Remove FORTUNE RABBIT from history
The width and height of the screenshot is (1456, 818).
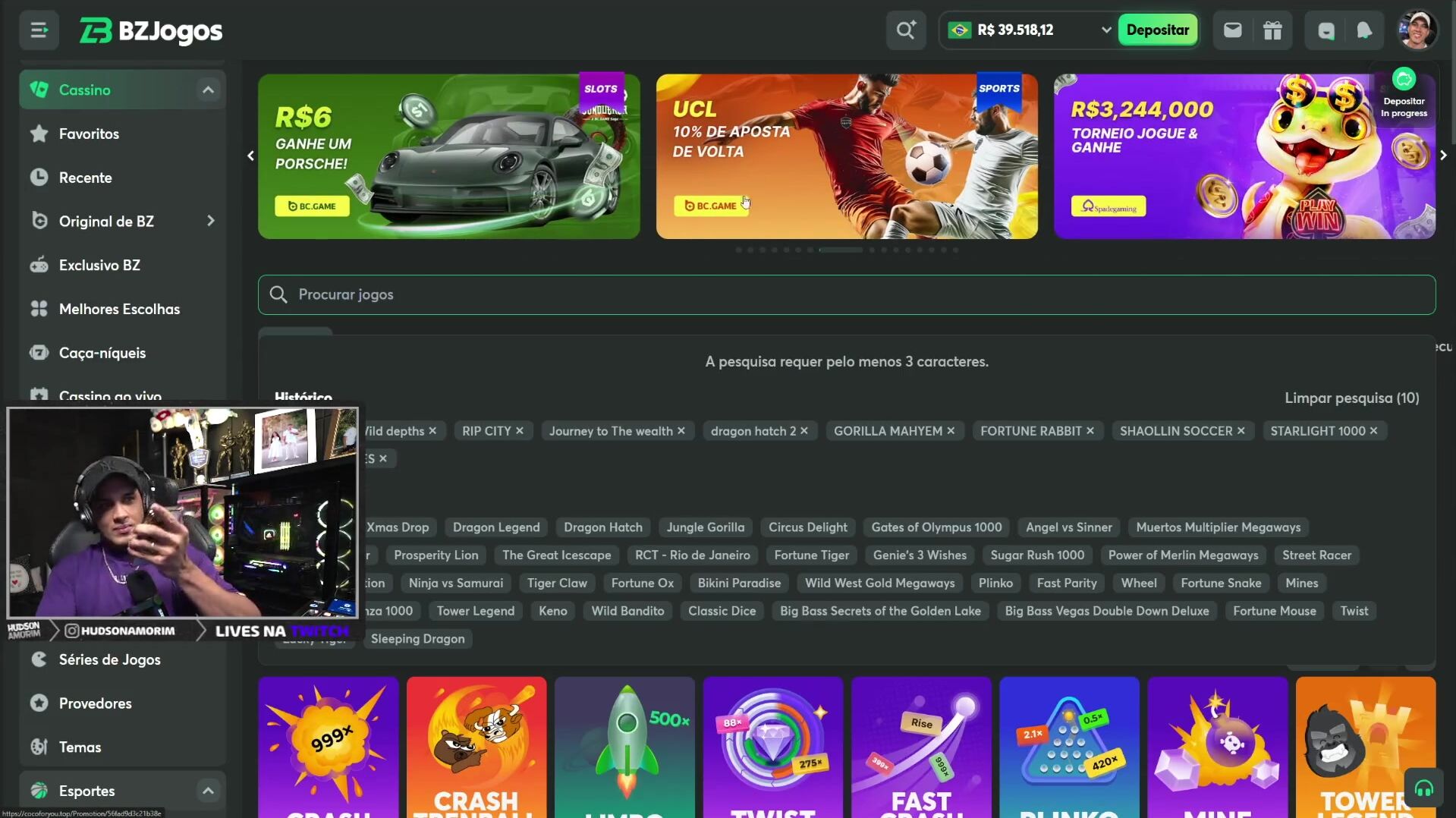(1090, 431)
